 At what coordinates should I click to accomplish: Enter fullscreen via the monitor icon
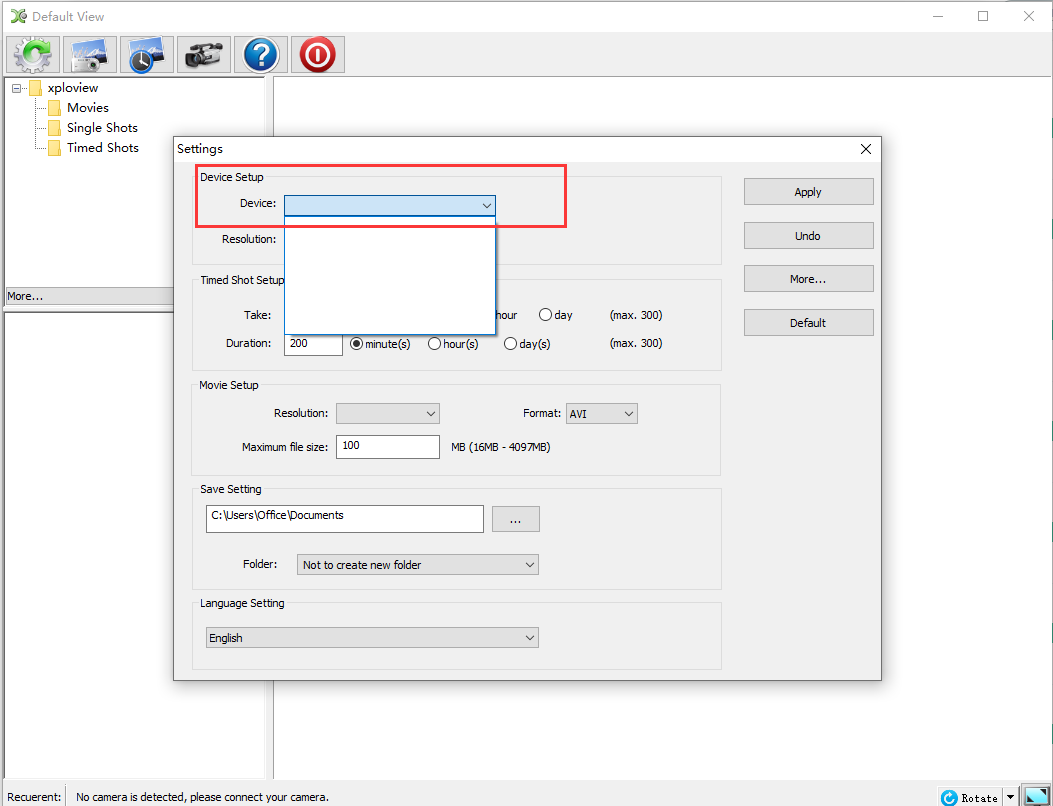click(x=1035, y=795)
